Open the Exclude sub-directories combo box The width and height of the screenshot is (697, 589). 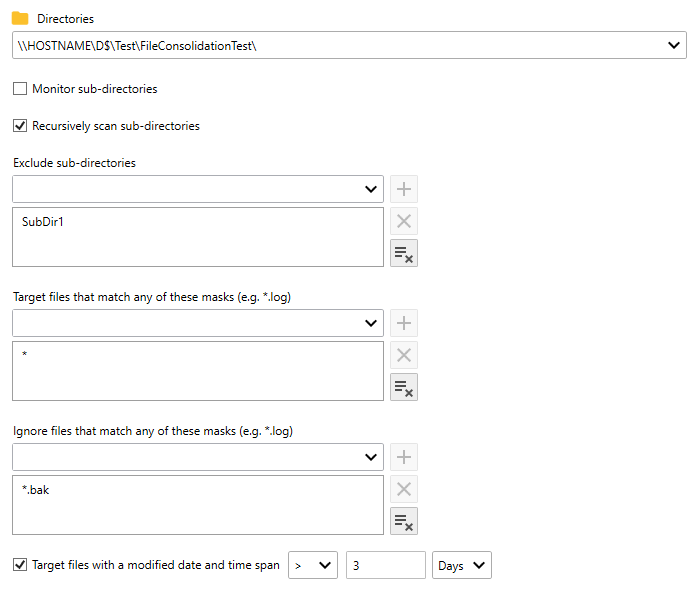pos(371,189)
